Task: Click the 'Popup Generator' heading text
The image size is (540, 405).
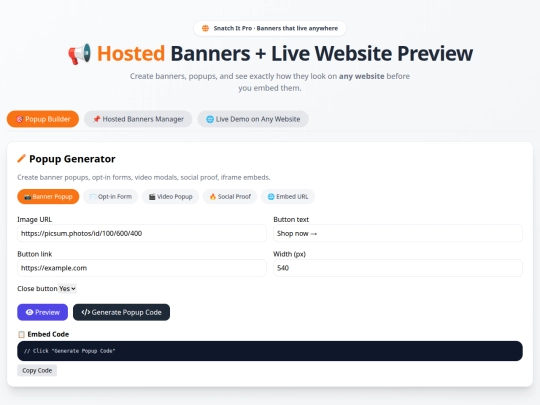Action: [x=72, y=159]
